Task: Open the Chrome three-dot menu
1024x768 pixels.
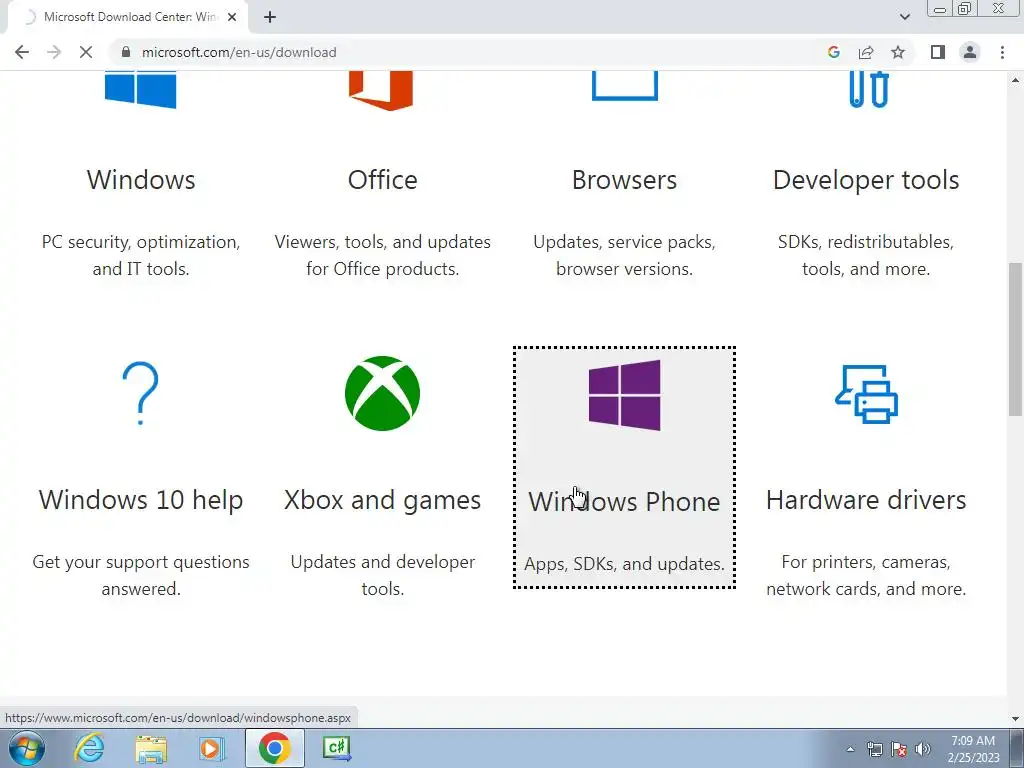Action: point(1002,52)
